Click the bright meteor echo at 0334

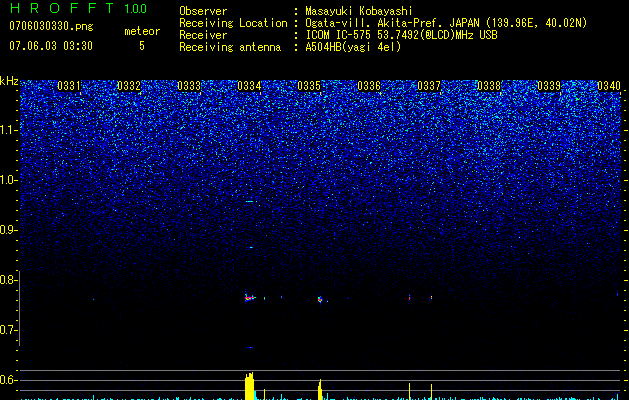[x=250, y=298]
